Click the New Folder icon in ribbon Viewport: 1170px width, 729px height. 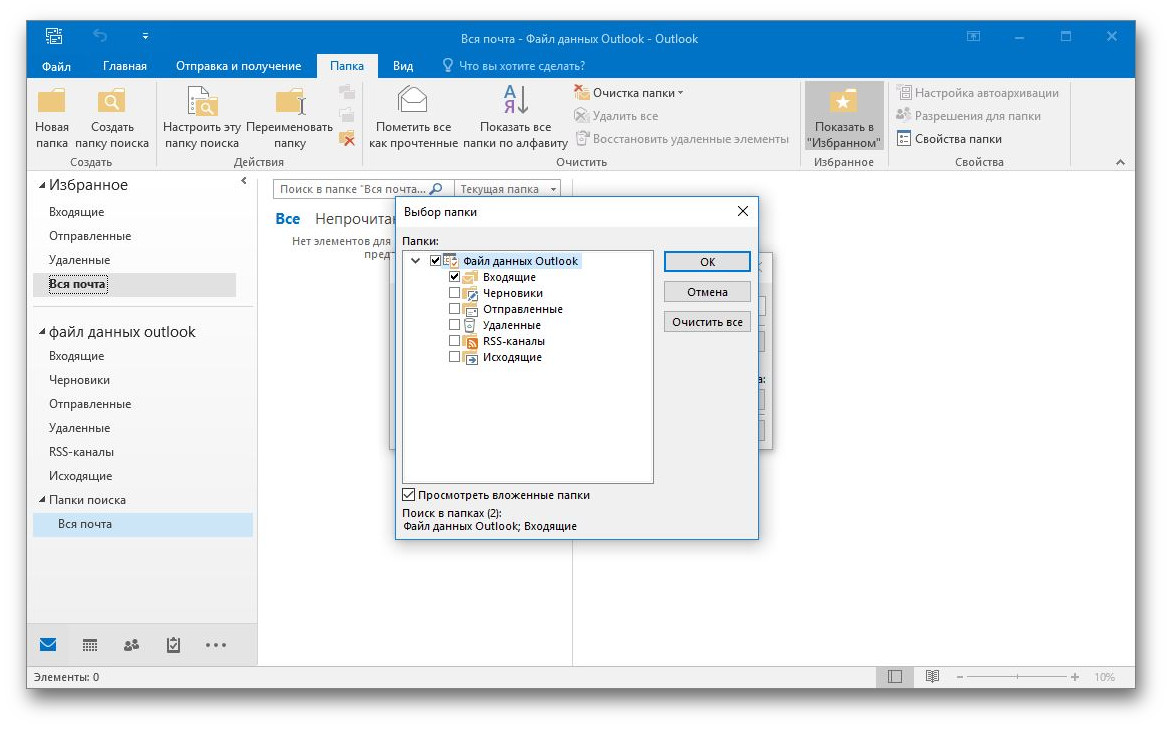pos(51,102)
